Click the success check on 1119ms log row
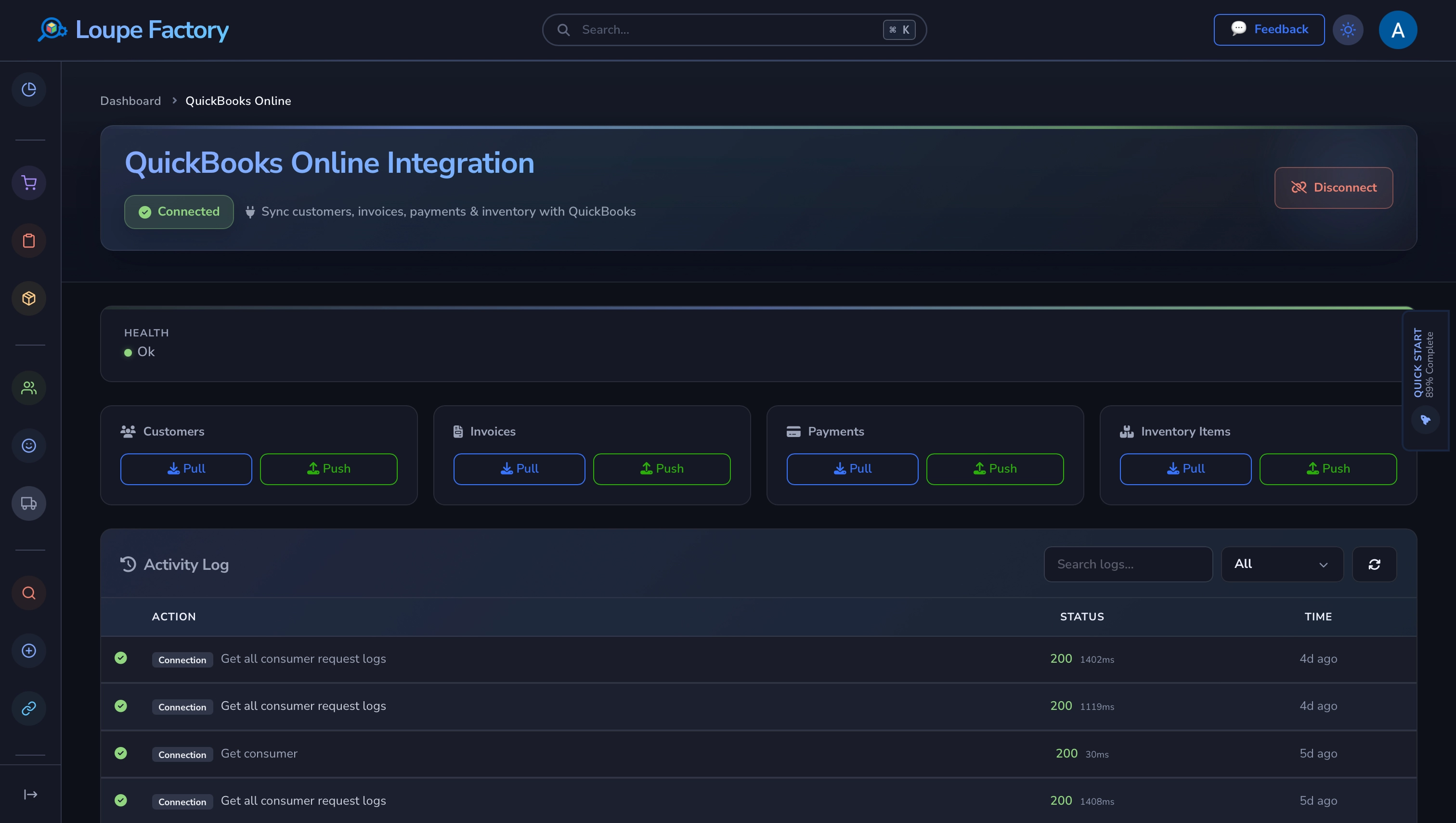Viewport: 1456px width, 823px height. click(120, 706)
